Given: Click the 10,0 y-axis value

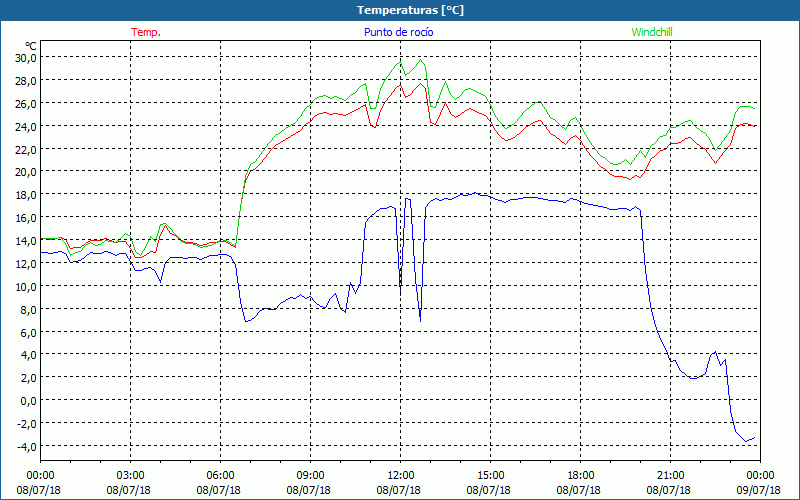Looking at the screenshot, I should (x=26, y=287).
